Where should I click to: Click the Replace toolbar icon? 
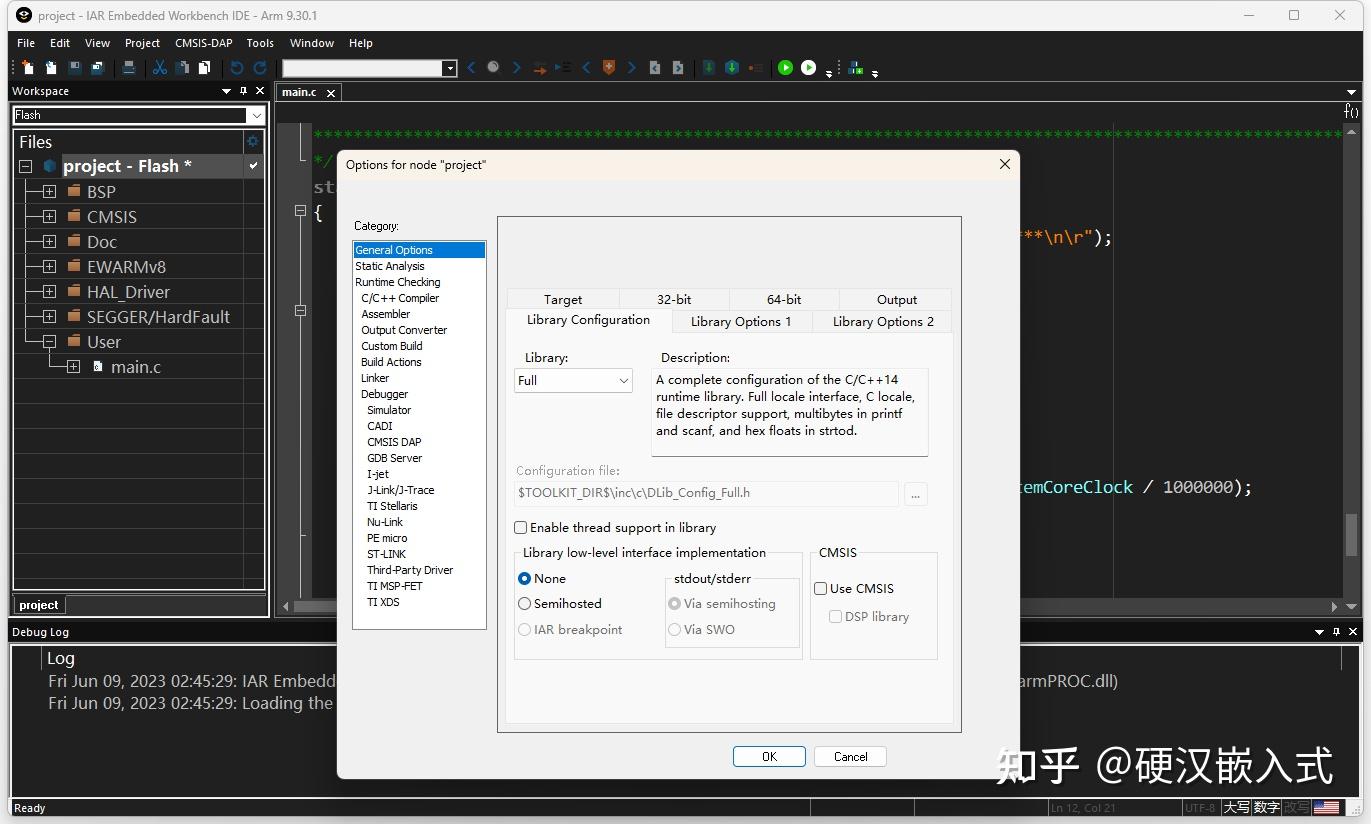pos(540,68)
